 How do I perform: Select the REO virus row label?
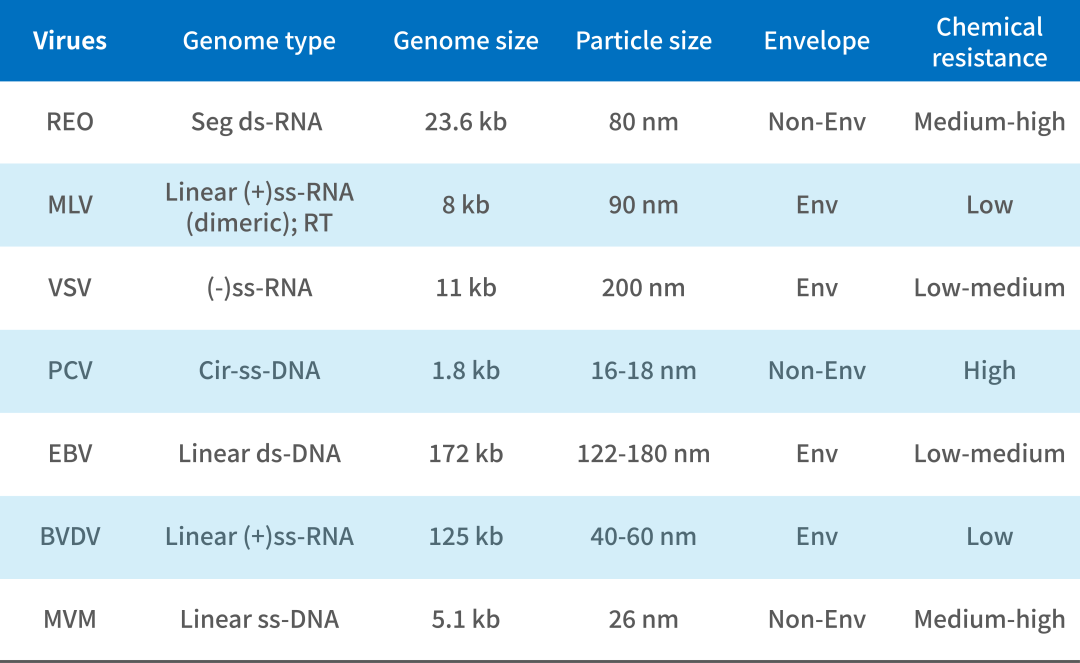pos(70,122)
